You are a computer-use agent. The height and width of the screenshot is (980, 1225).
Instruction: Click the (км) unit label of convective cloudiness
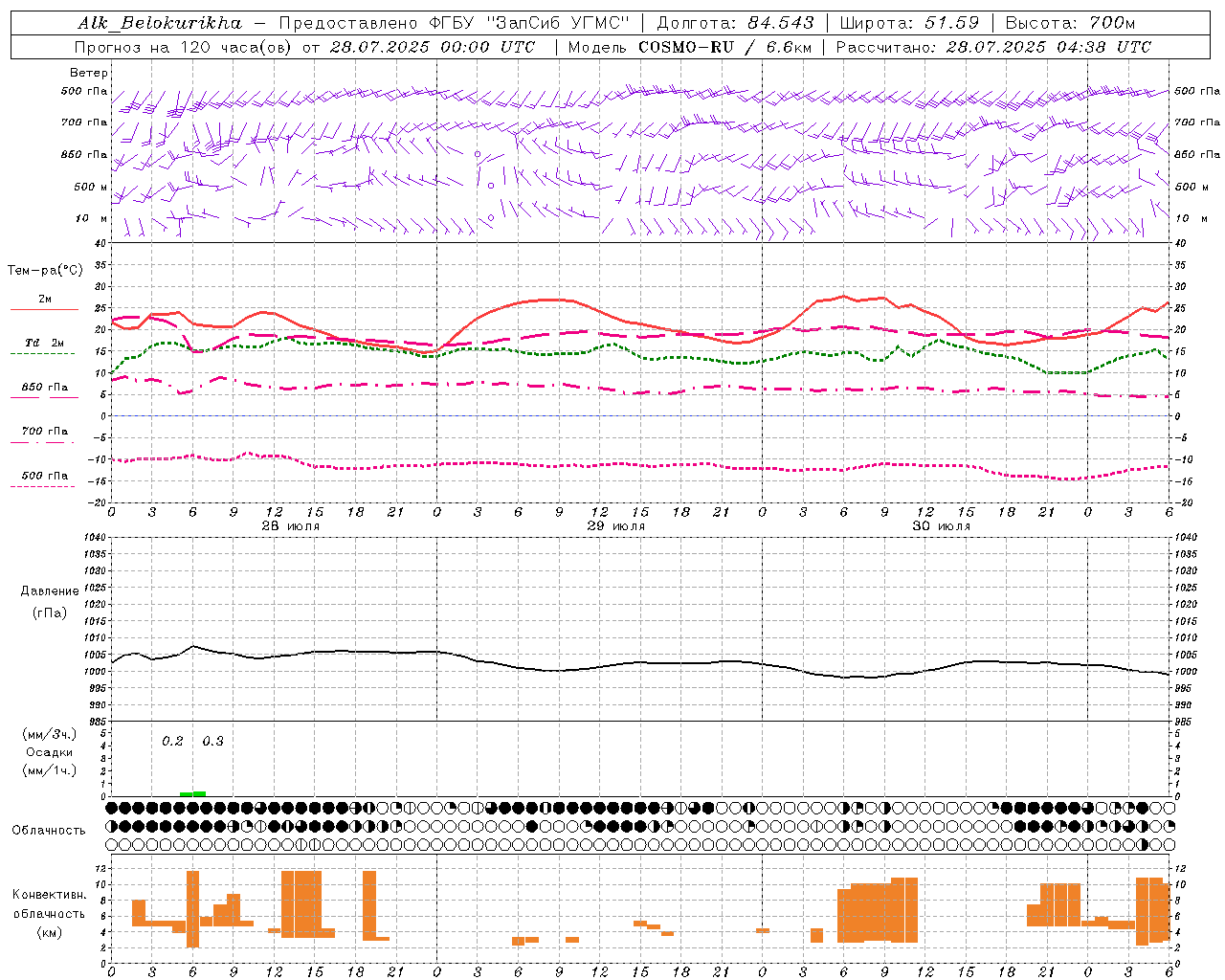click(x=50, y=932)
